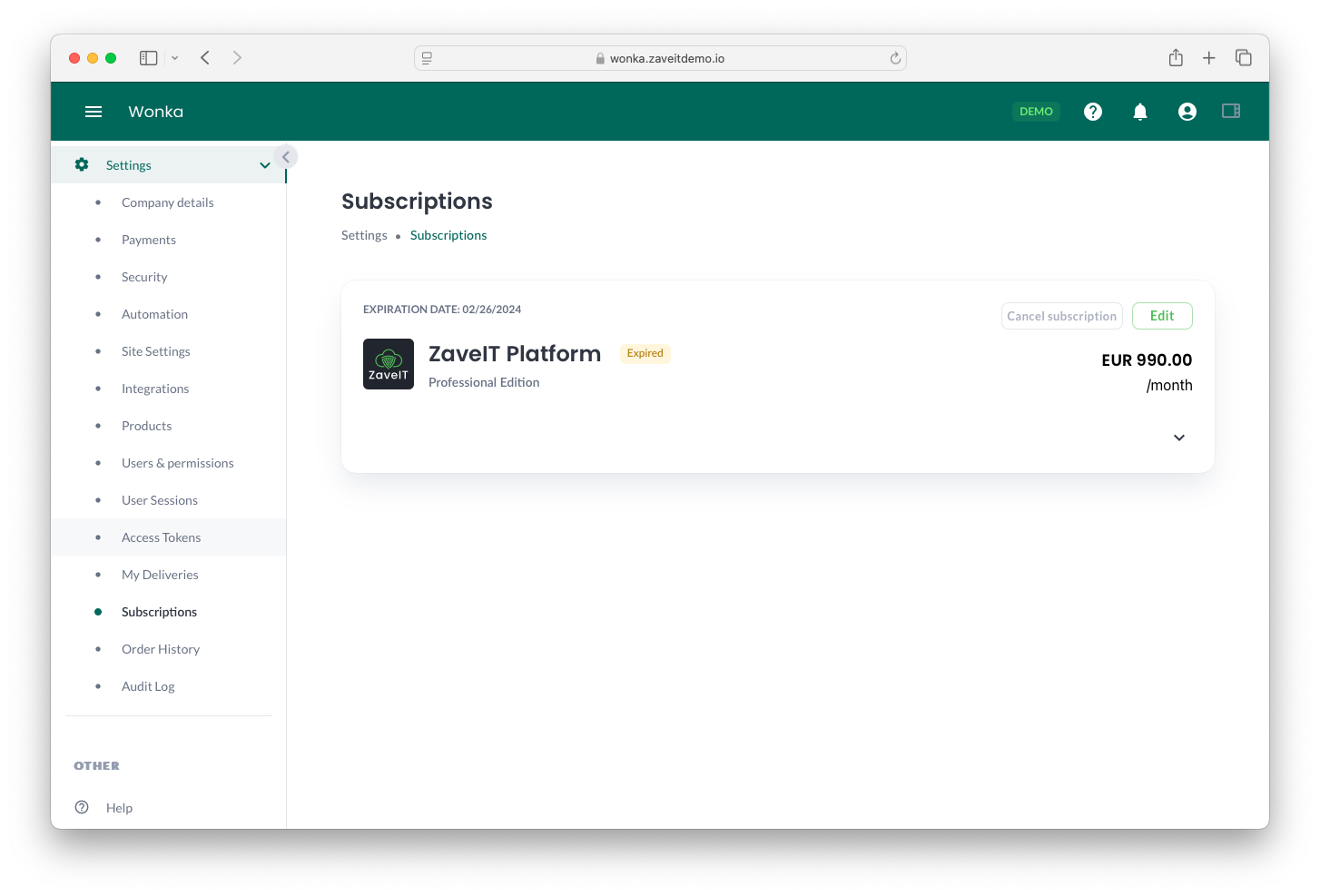Viewport: 1320px width, 896px height.
Task: Open the user account profile icon
Action: coord(1187,112)
